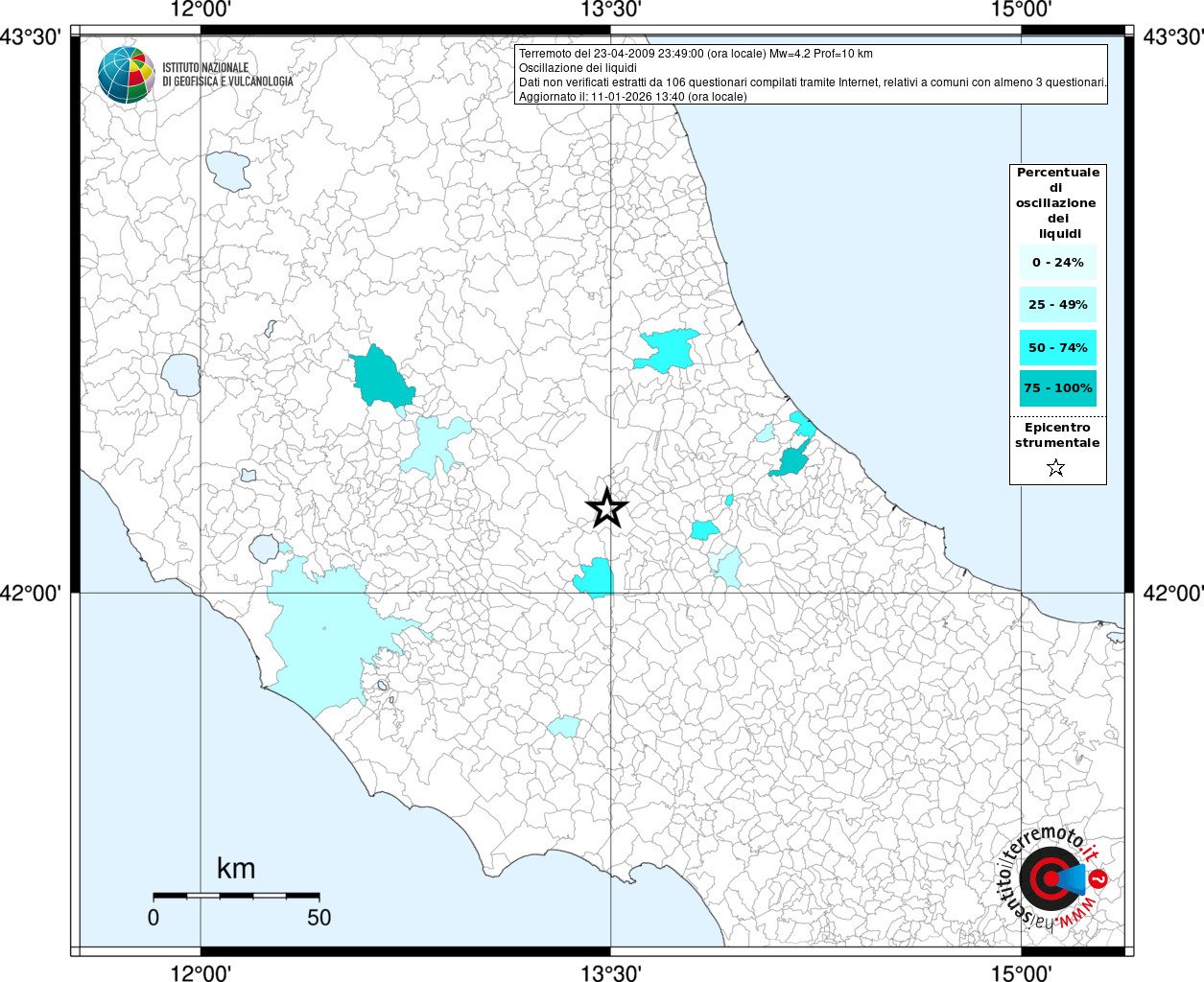Click the 'Oscillazione dei liquidi' subtitle text
Image resolution: width=1204 pixels, height=982 pixels.
point(578,68)
